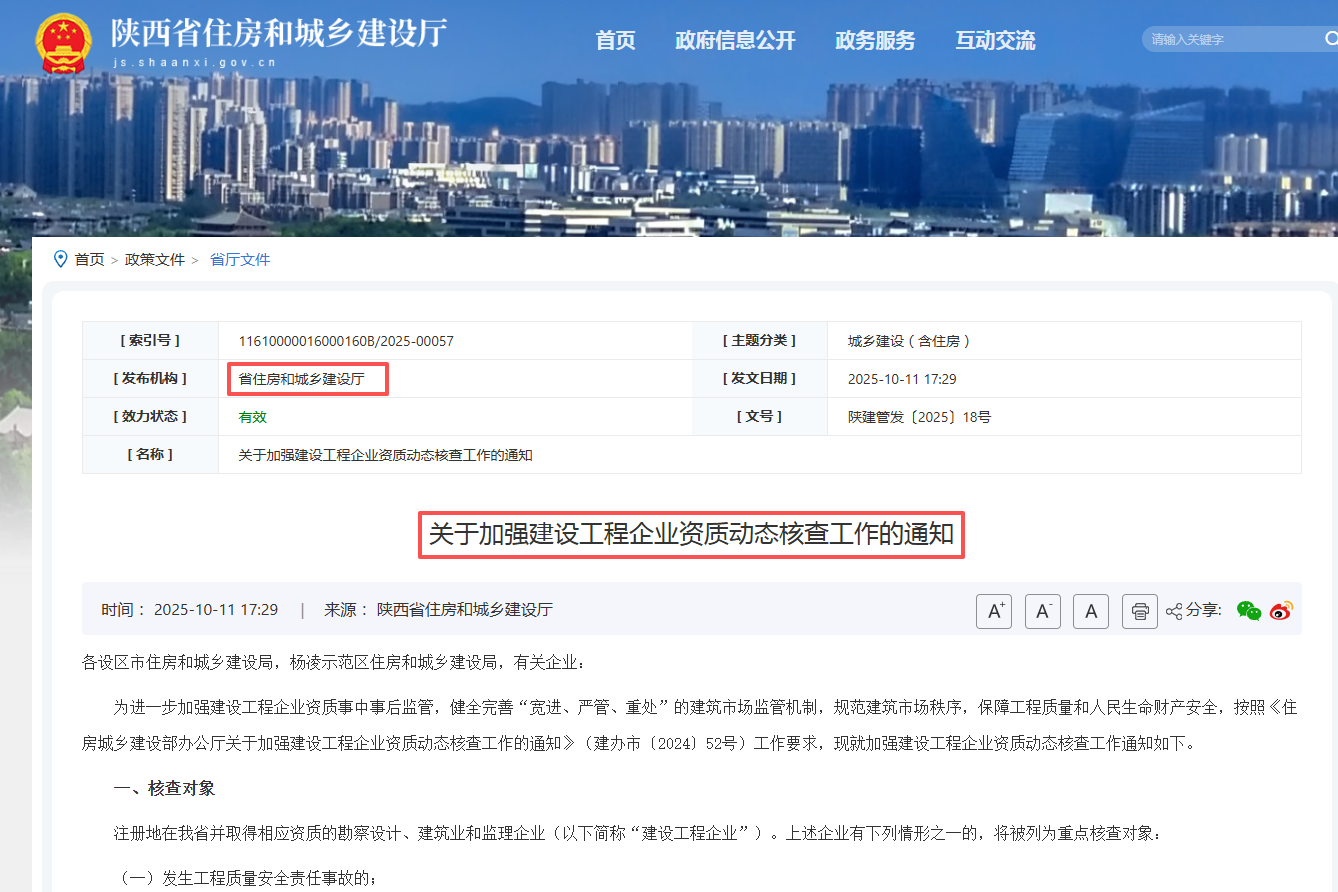The image size is (1338, 892).
Task: Open 首页 in top navigation
Action: tap(615, 40)
